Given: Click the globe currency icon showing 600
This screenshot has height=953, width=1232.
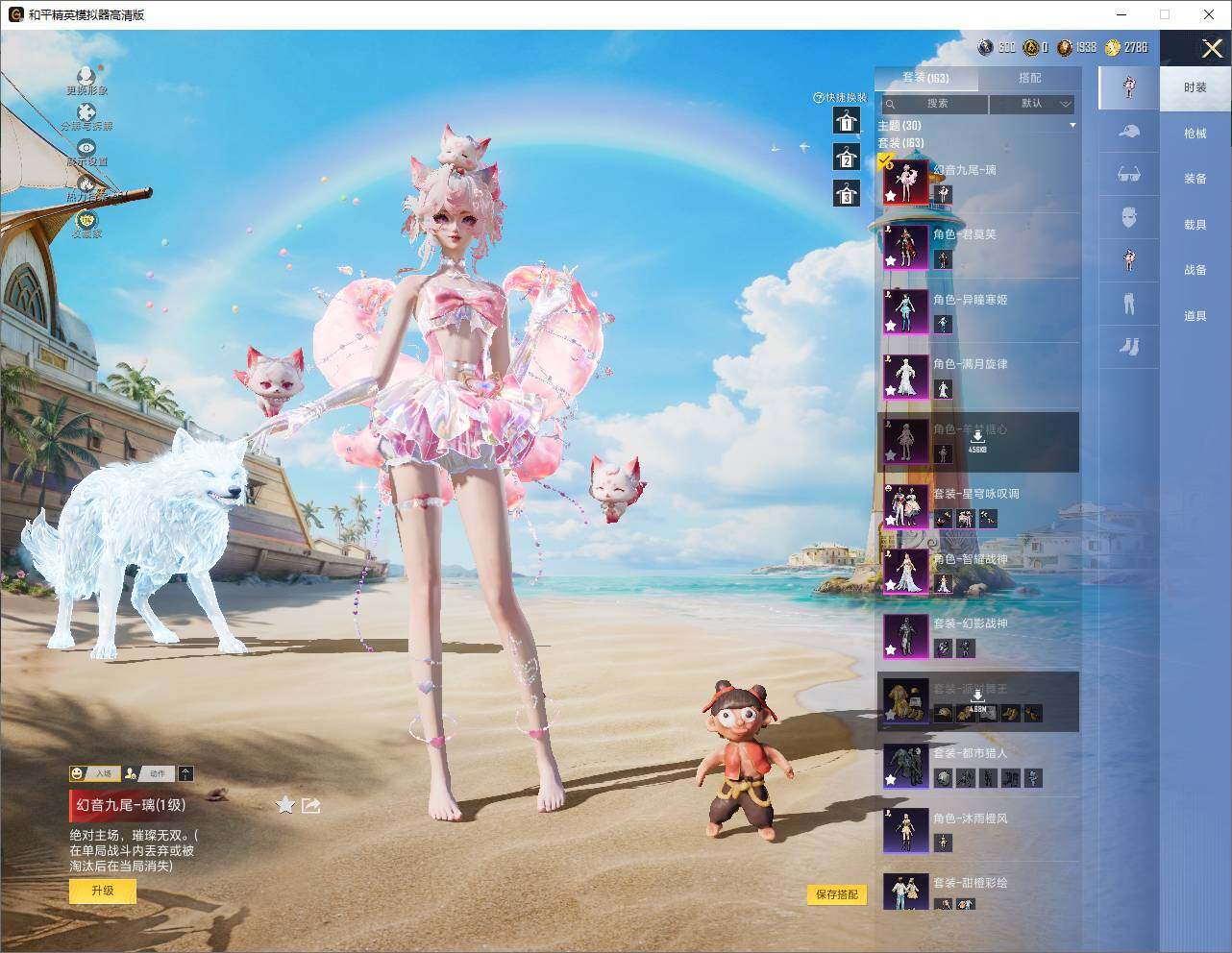Looking at the screenshot, I should (986, 47).
